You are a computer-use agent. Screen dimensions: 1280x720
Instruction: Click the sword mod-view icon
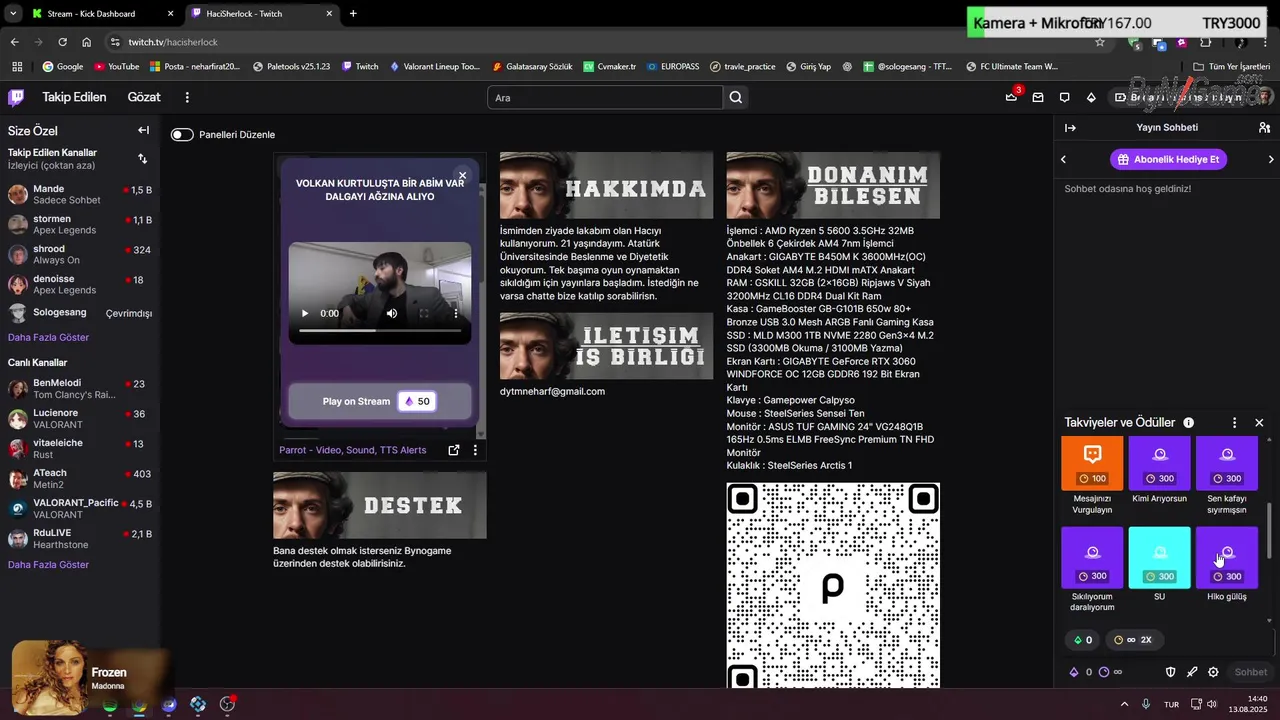pyautogui.click(x=1192, y=672)
